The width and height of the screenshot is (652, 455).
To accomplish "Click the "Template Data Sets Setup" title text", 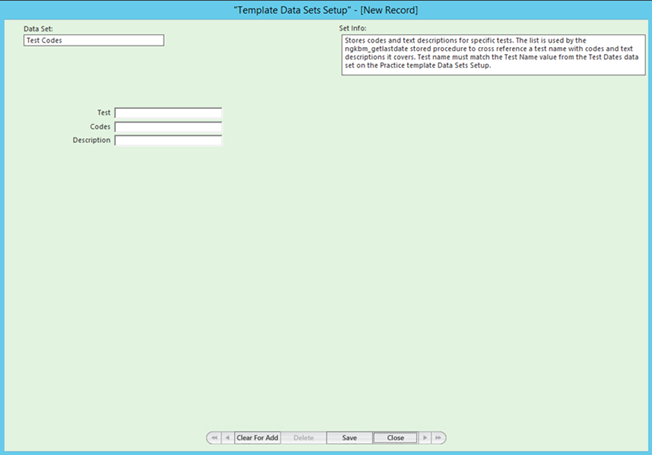I will click(x=292, y=10).
